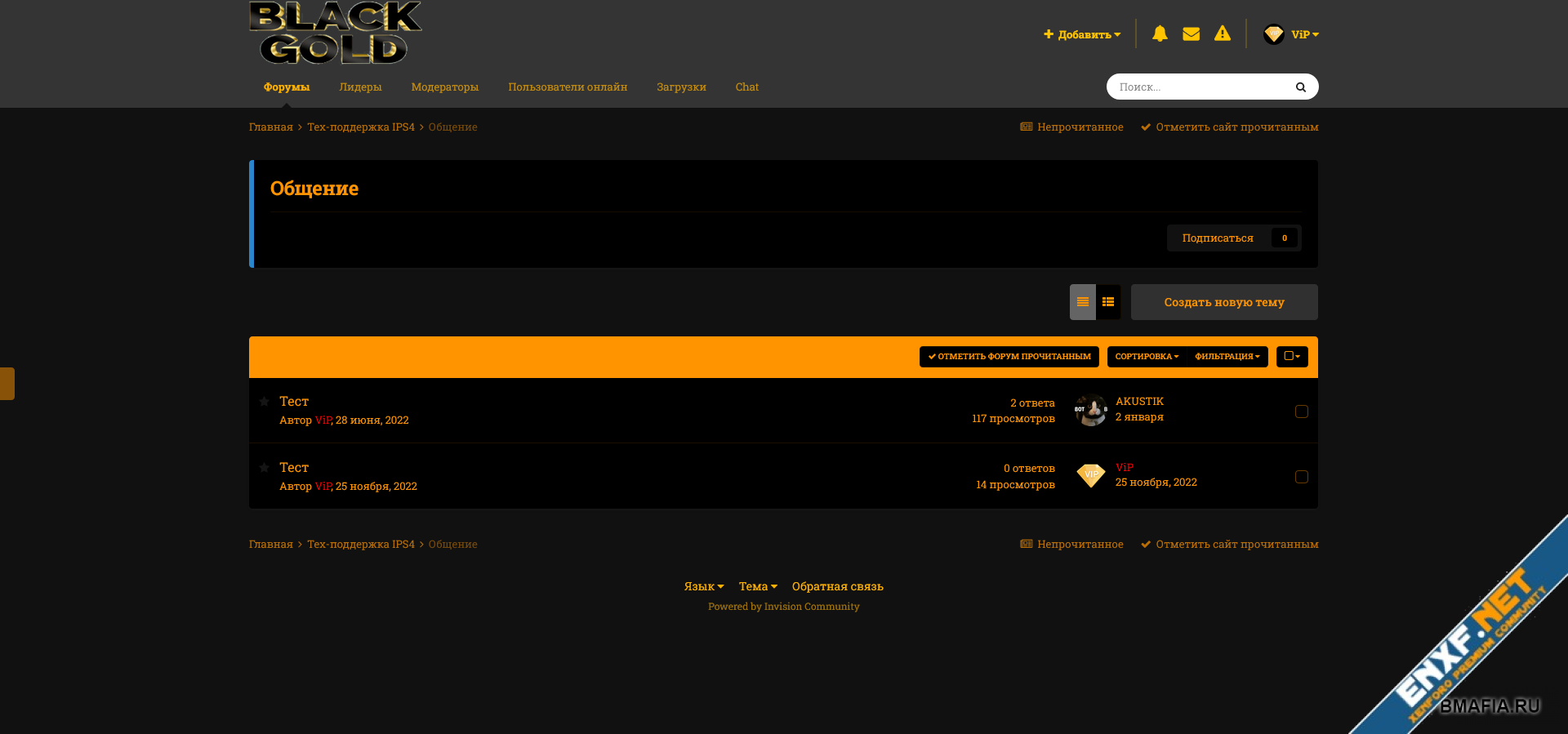Tick the checkbox for the first Тест topic
The width and height of the screenshot is (1568, 734).
click(x=1301, y=411)
